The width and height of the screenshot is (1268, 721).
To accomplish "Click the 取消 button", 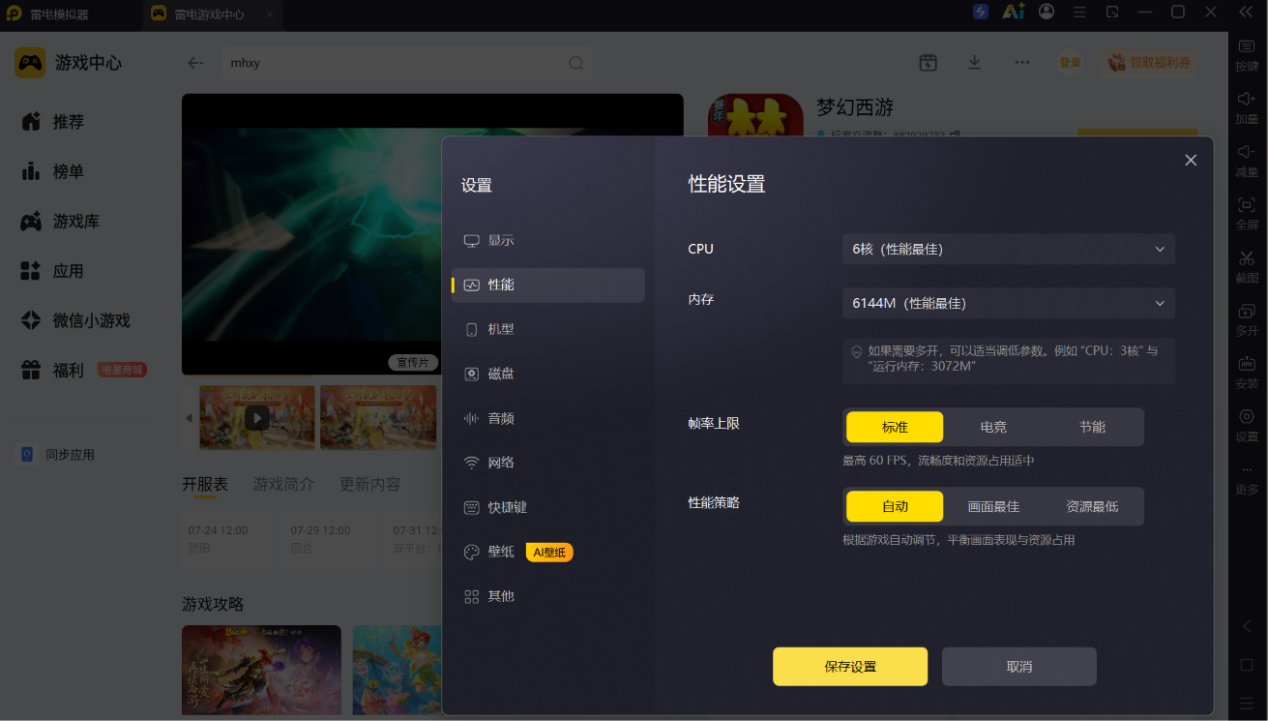I will coord(1019,667).
